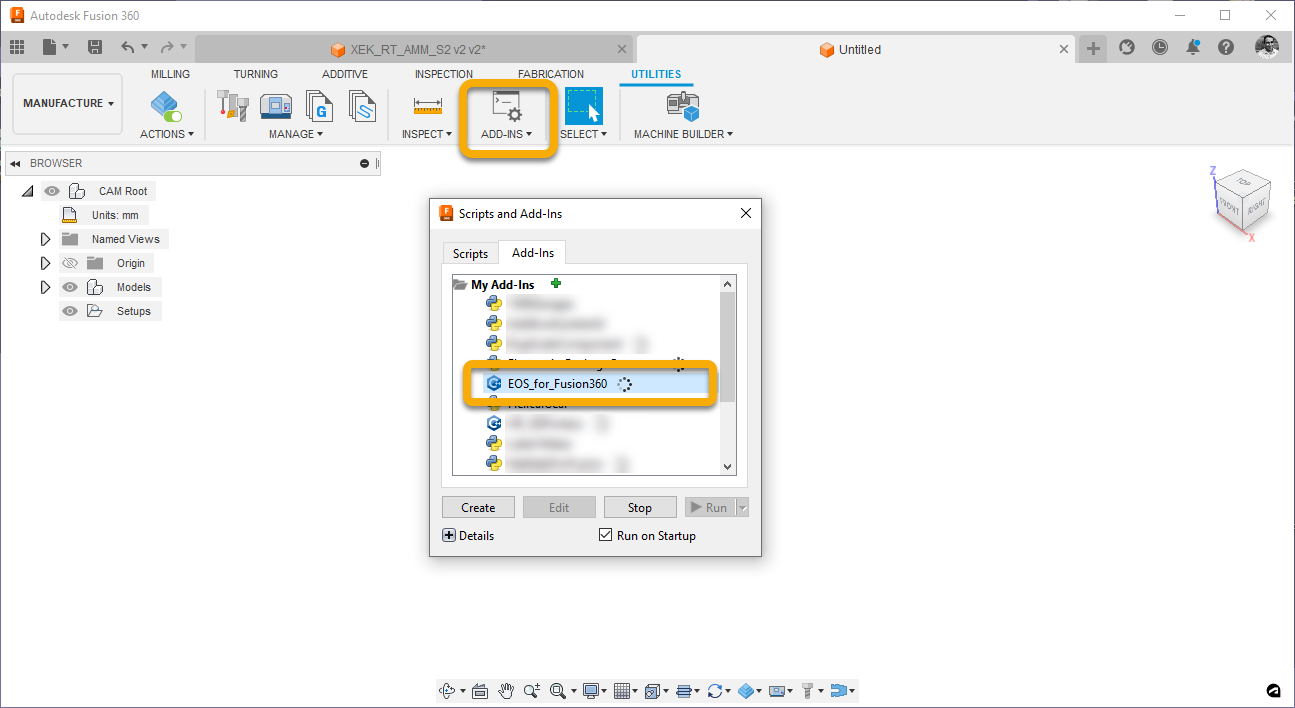Toggle visibility of Models
The image size is (1295, 708).
[x=70, y=287]
